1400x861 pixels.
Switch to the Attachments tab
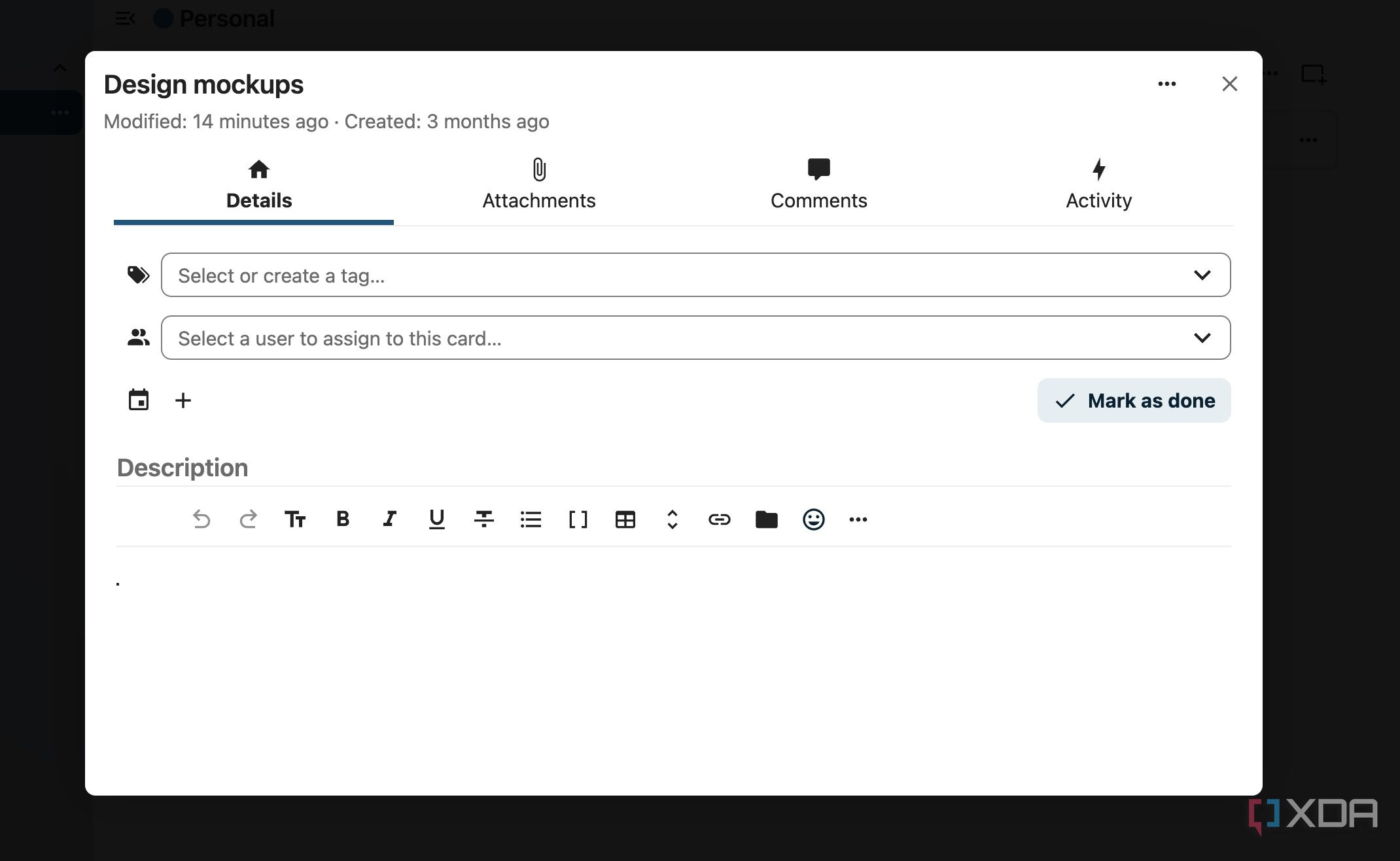coord(539,184)
